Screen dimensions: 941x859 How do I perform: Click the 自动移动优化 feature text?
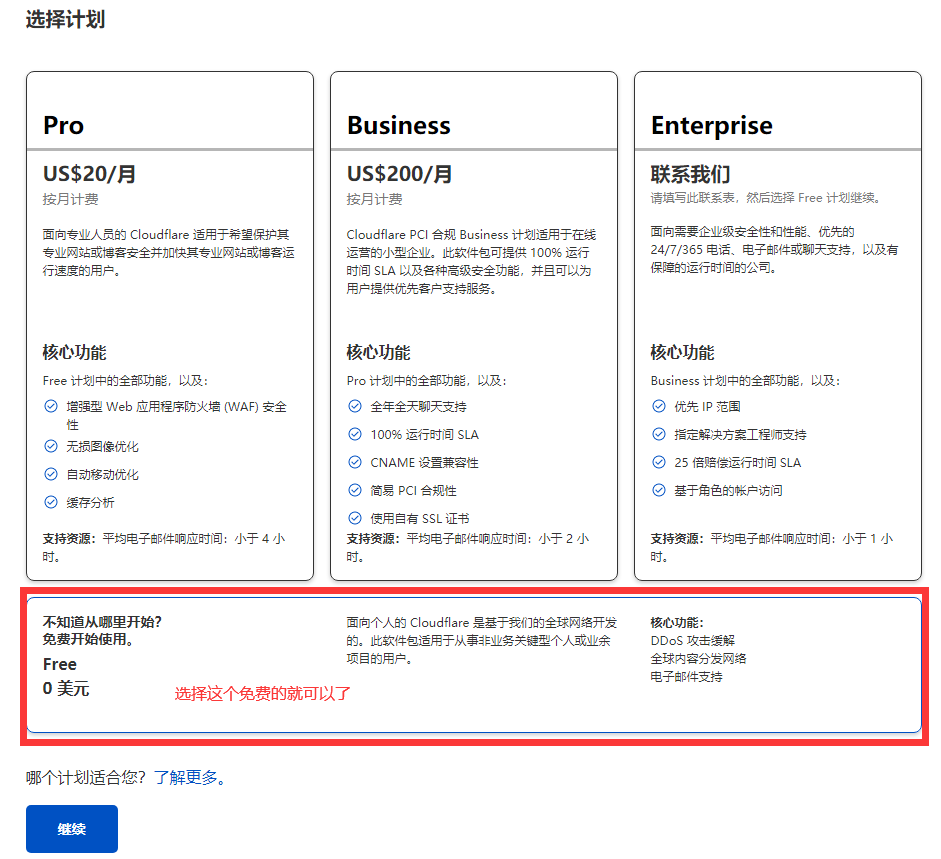point(102,475)
